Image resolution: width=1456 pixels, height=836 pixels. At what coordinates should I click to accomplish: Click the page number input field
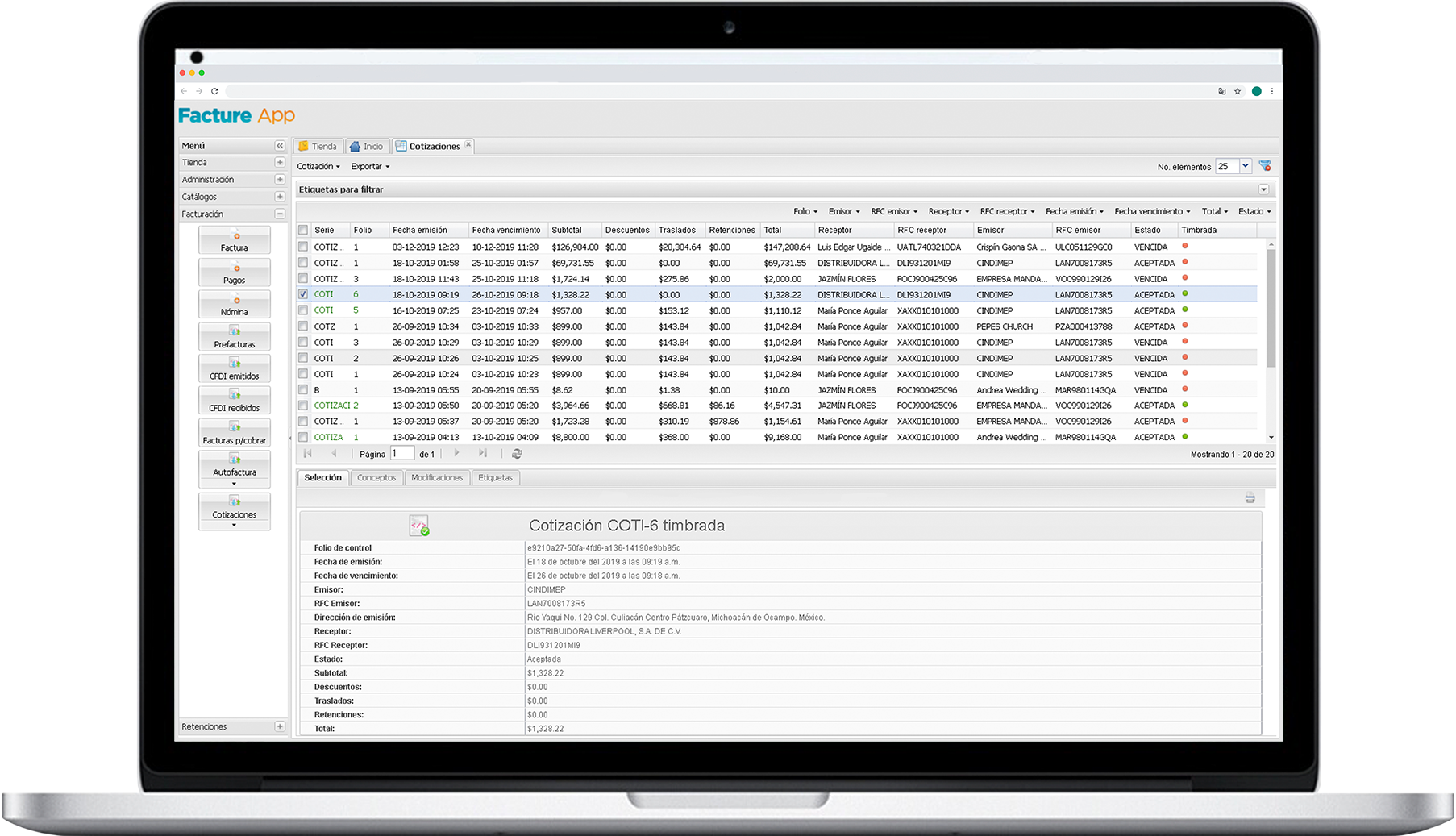[401, 454]
